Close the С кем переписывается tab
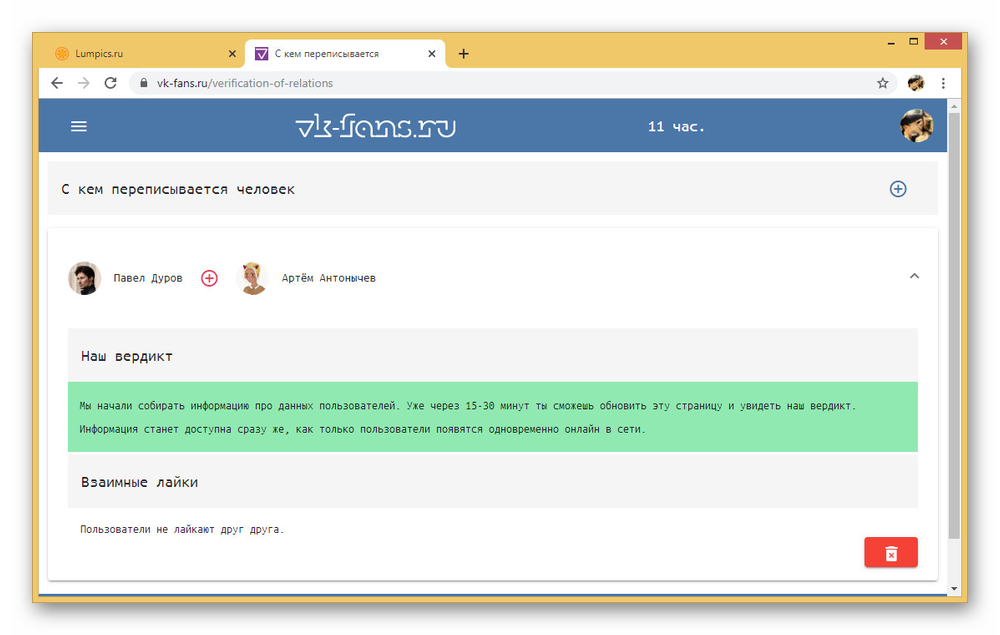 [x=432, y=54]
